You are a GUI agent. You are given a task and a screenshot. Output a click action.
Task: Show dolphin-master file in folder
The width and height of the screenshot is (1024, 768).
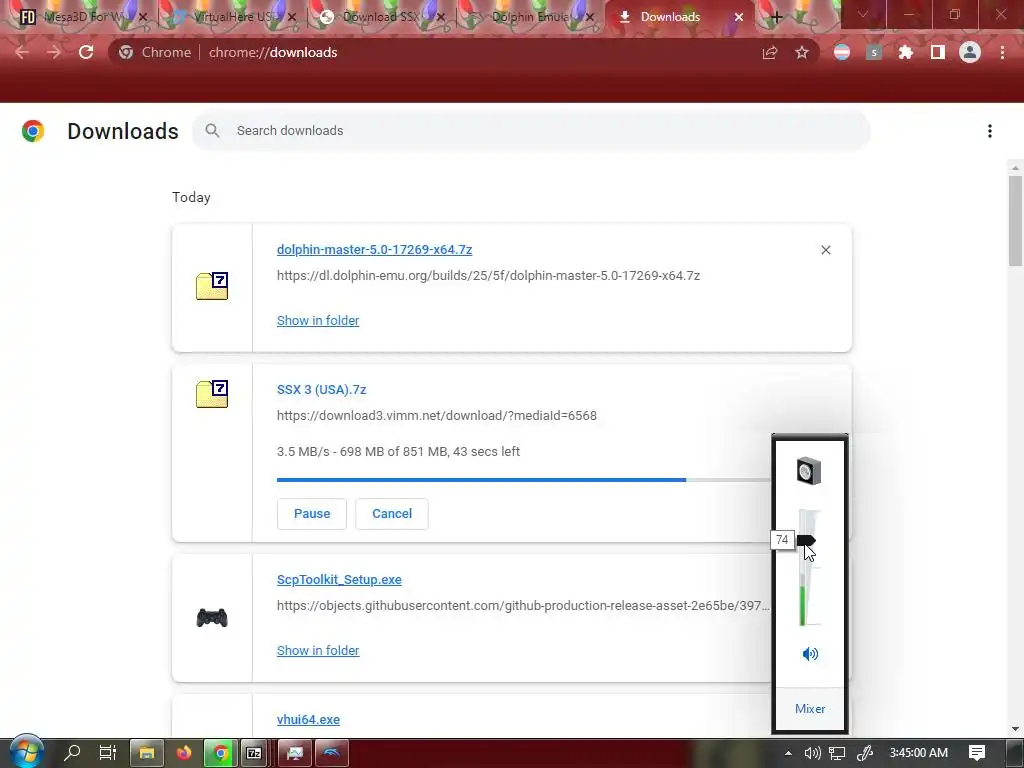[x=318, y=321]
